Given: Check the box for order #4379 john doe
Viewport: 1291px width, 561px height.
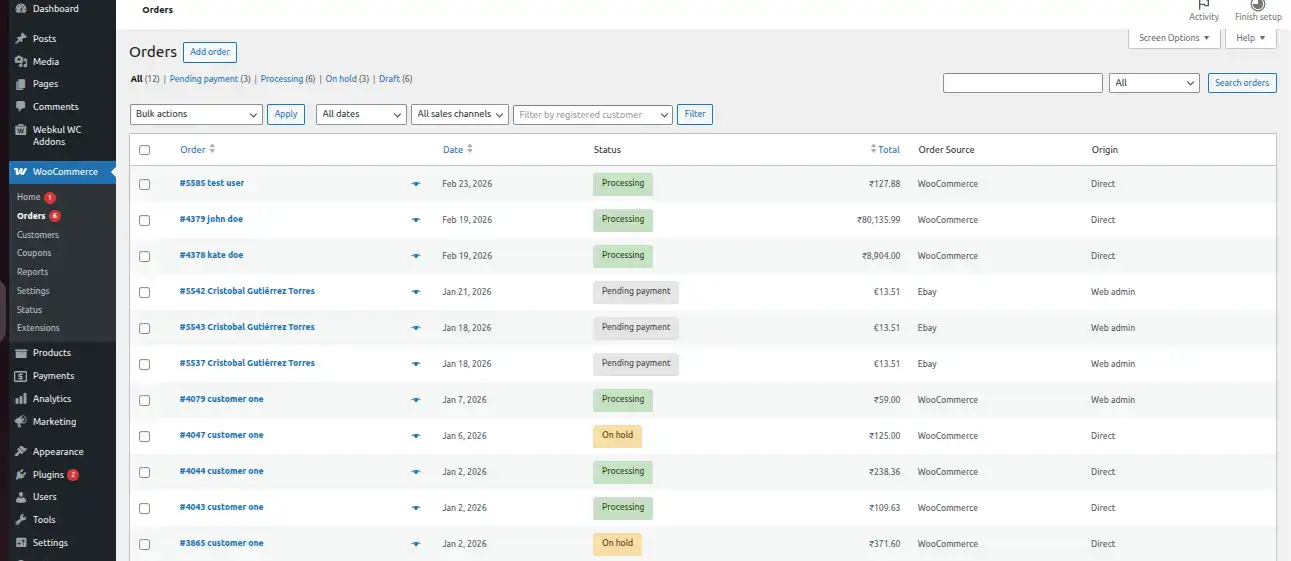Looking at the screenshot, I should (145, 220).
